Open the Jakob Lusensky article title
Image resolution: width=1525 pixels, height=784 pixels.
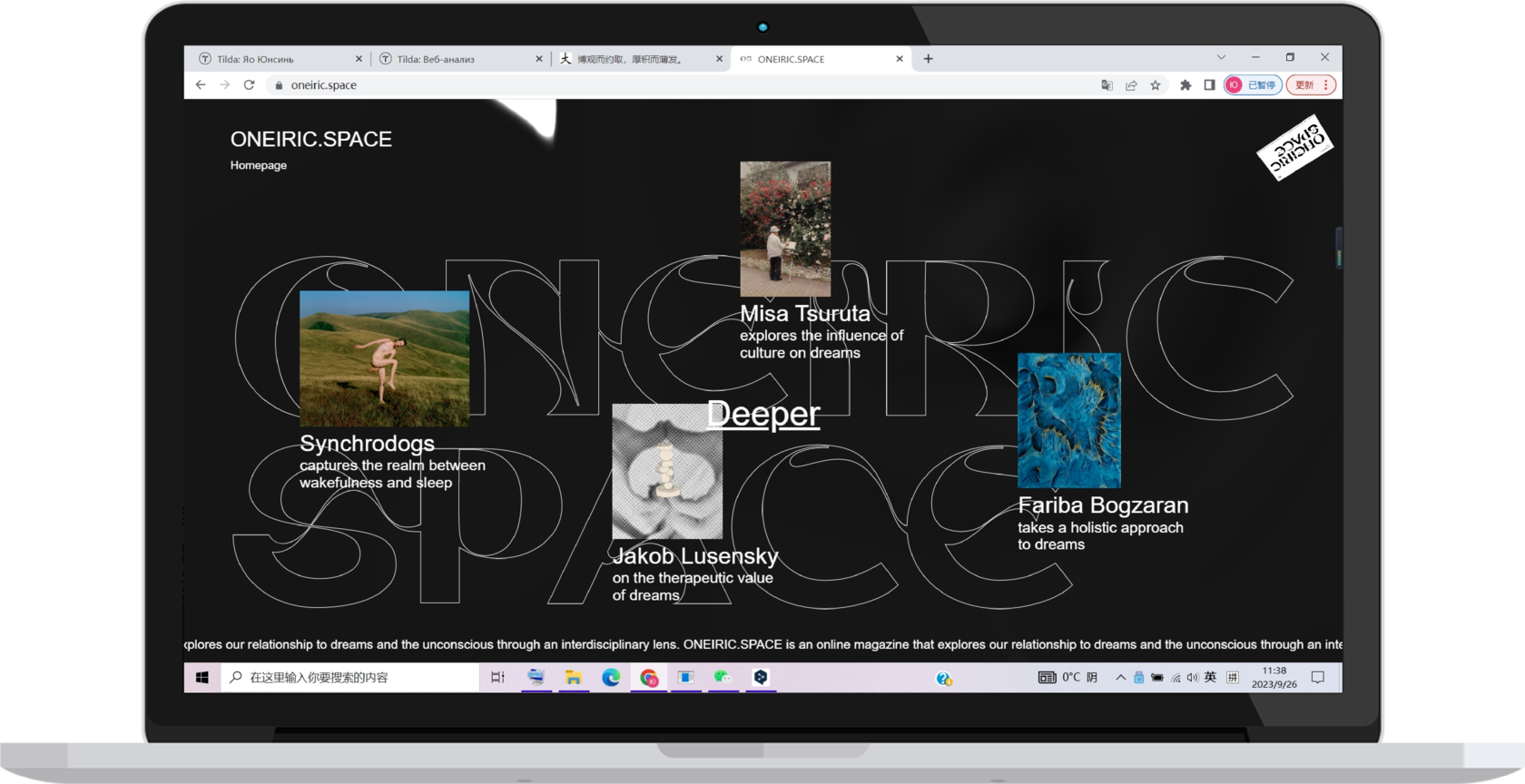[x=695, y=556]
